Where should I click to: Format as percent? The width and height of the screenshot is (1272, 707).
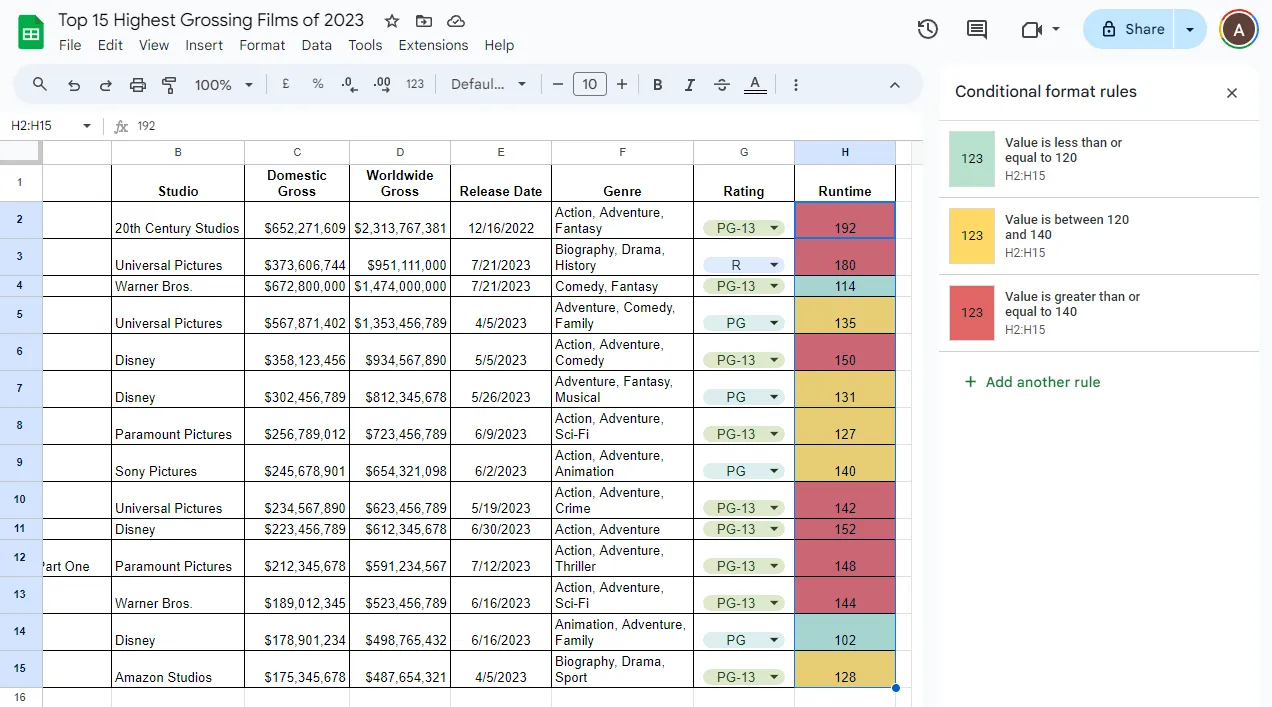click(x=318, y=85)
